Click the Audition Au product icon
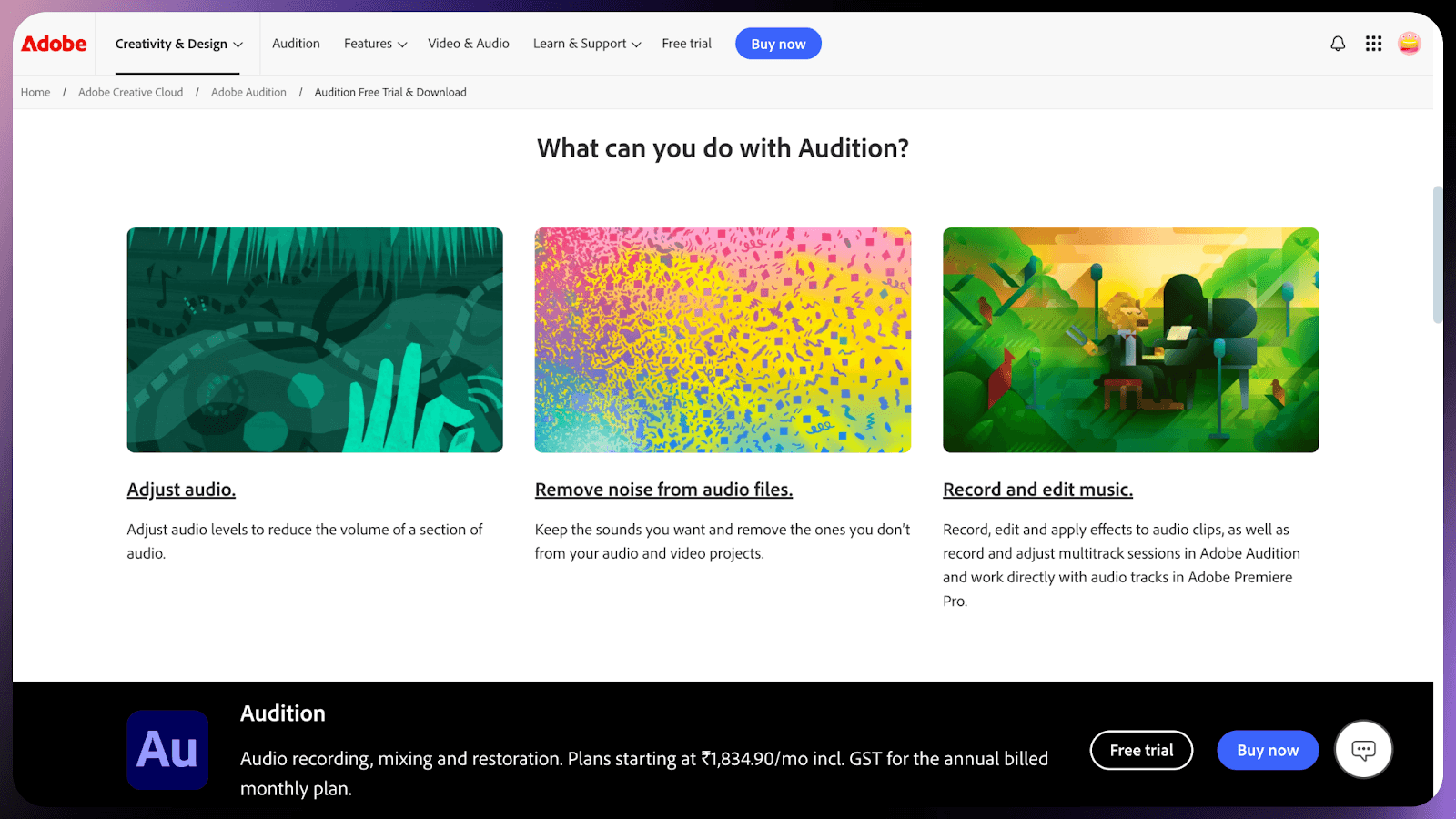 pyautogui.click(x=167, y=750)
